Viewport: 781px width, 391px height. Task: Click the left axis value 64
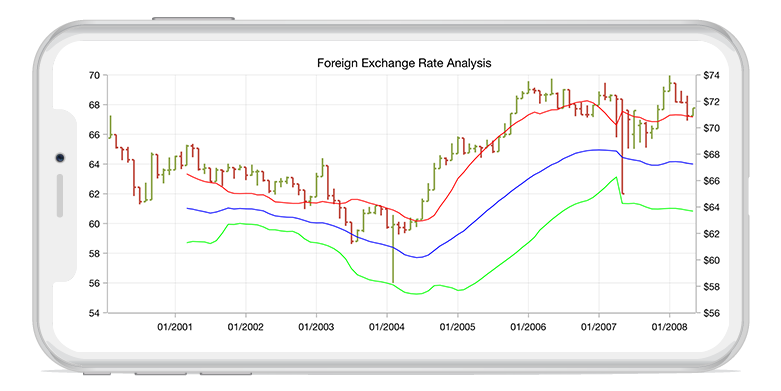(94, 164)
